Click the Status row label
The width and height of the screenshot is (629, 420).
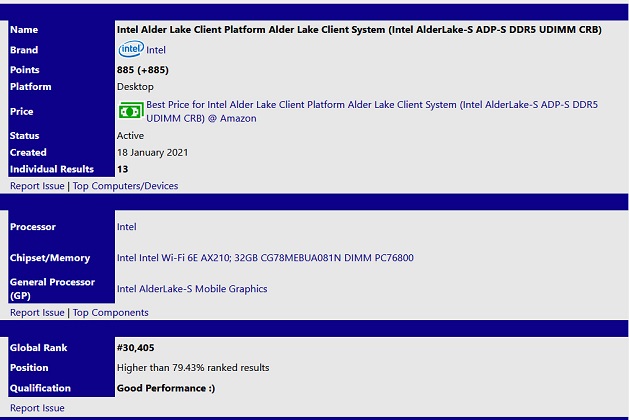pos(24,136)
